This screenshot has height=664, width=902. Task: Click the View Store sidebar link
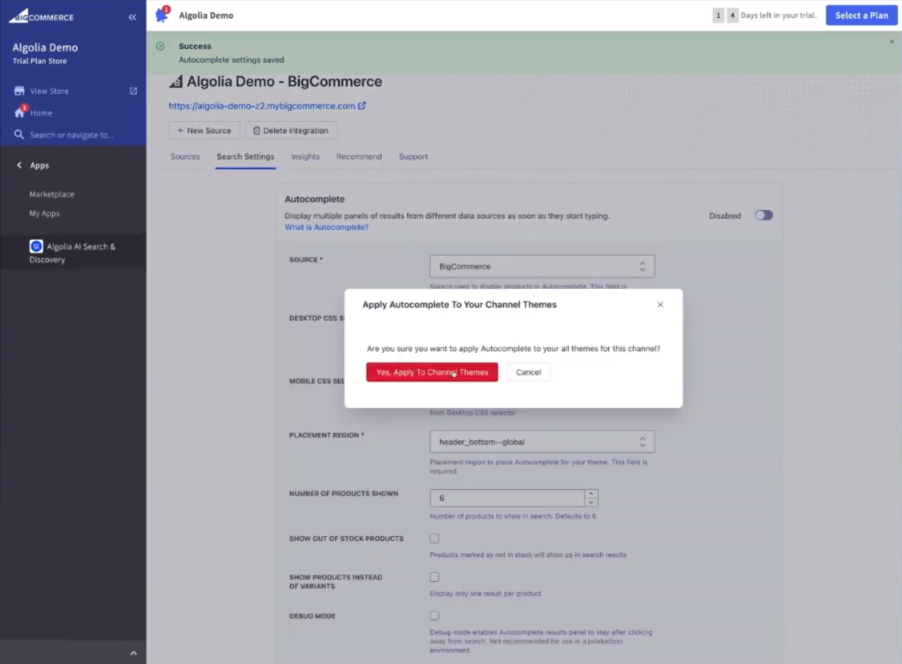(x=49, y=91)
